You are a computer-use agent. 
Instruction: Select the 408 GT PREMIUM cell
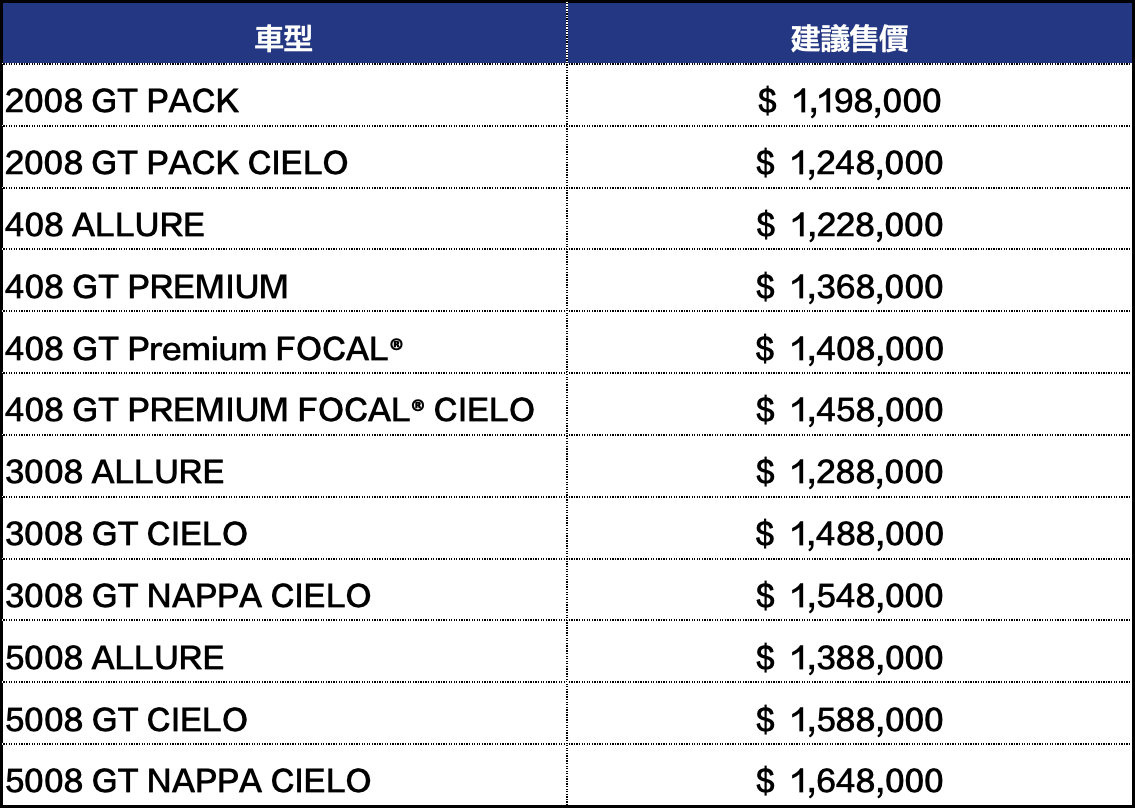click(147, 287)
